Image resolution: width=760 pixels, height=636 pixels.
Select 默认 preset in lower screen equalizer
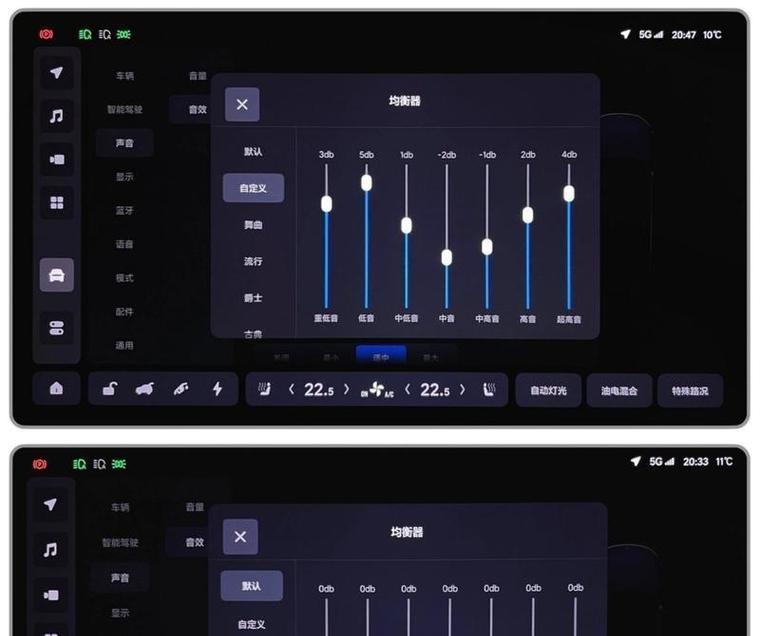(x=252, y=586)
